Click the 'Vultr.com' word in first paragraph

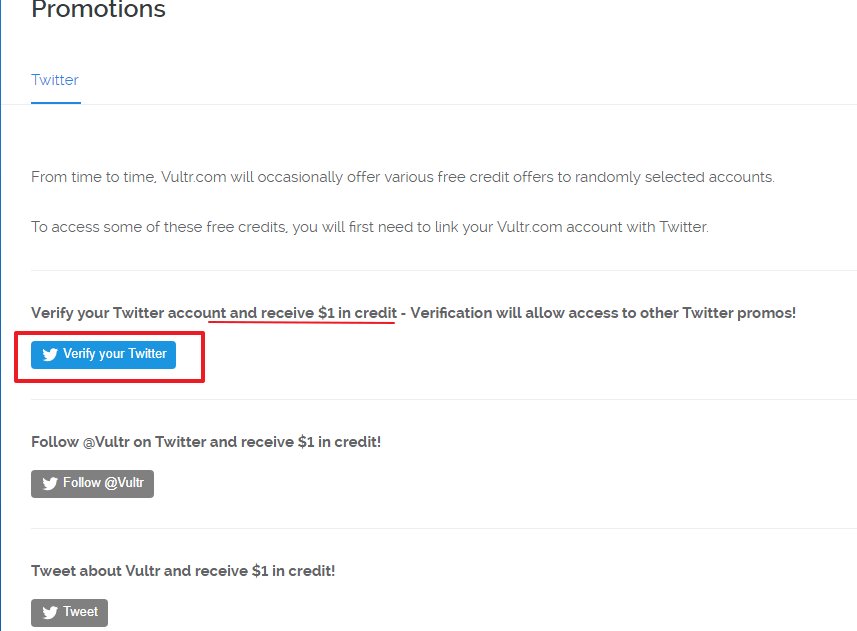(194, 177)
